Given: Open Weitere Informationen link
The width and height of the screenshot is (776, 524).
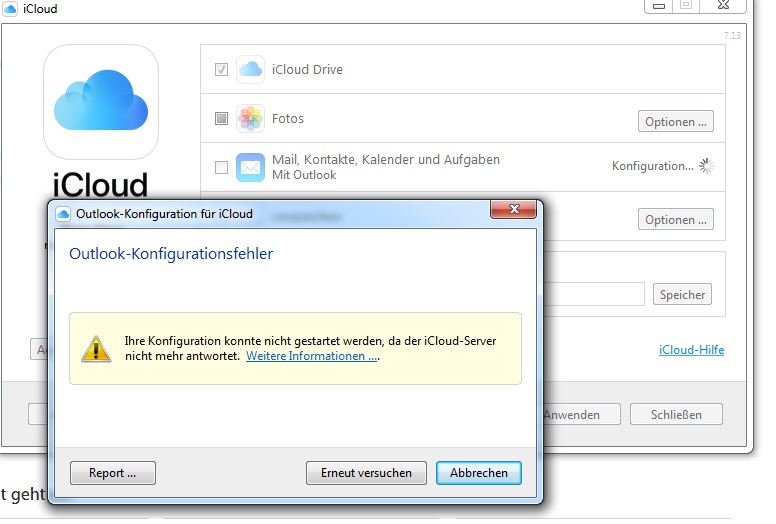Looking at the screenshot, I should point(312,356).
